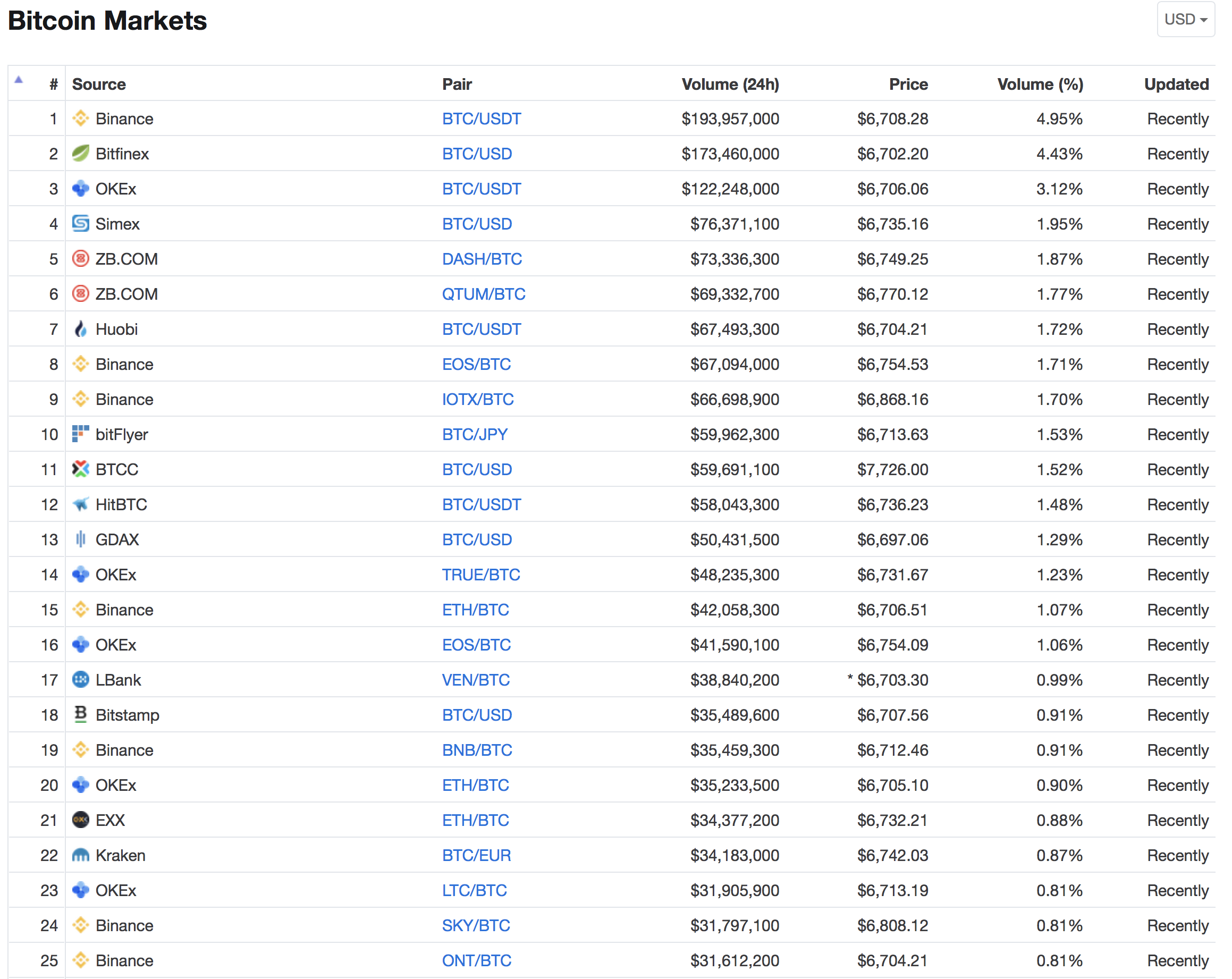Click the Kraken logo icon
The image size is (1232, 979).
pos(81,855)
